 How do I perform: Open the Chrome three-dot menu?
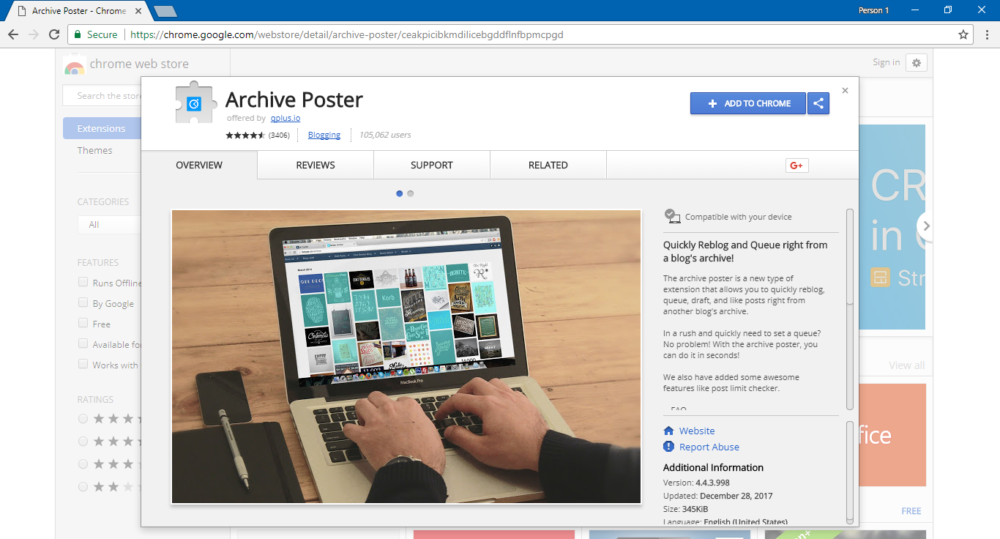tap(987, 34)
